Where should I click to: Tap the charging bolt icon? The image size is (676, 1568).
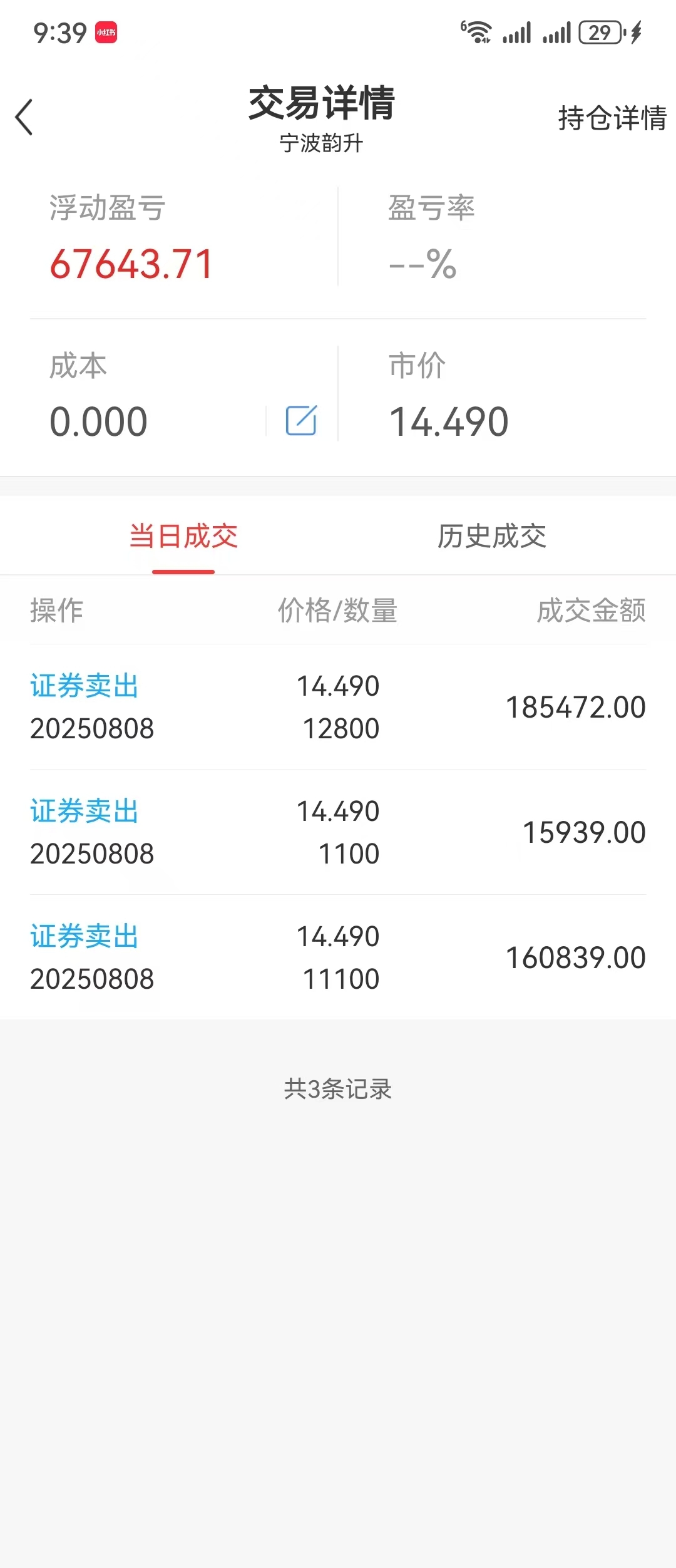point(637,33)
